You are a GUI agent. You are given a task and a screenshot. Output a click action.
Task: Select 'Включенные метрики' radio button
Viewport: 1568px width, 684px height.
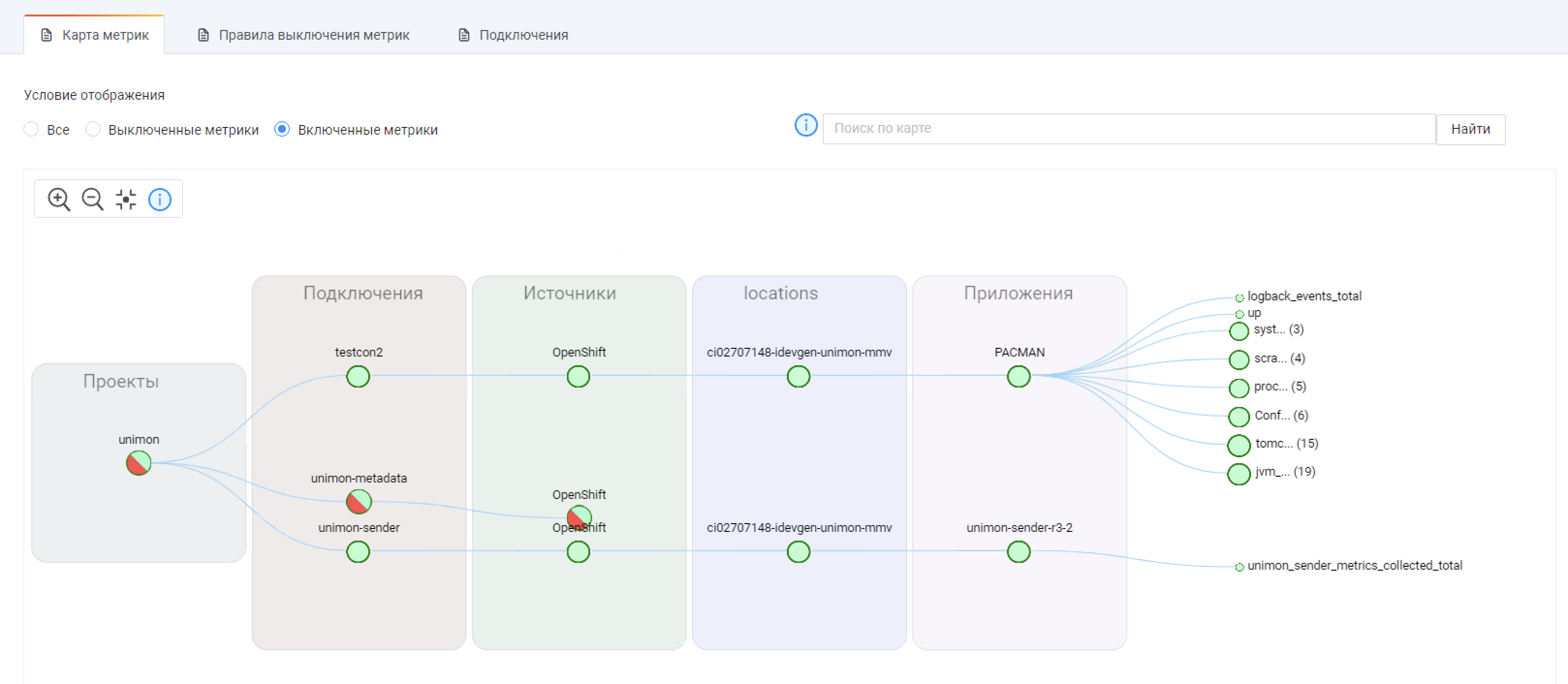tap(282, 129)
